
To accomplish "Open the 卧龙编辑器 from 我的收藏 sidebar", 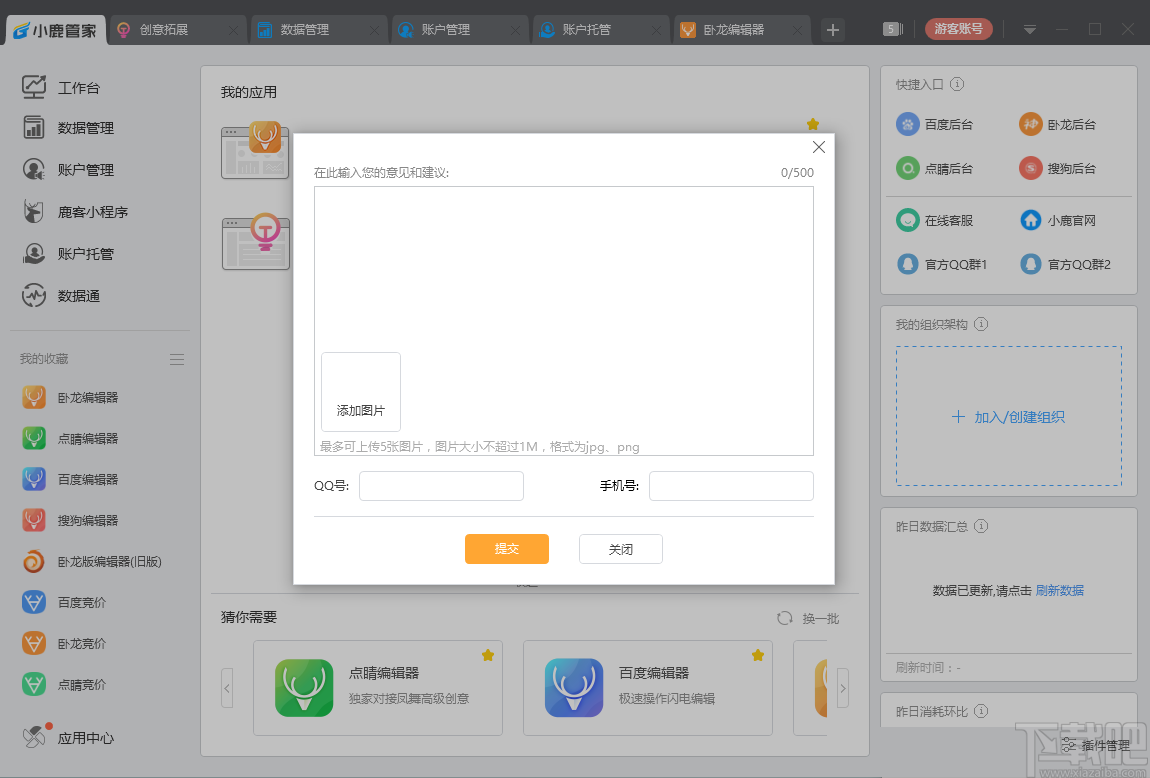I will (85, 397).
